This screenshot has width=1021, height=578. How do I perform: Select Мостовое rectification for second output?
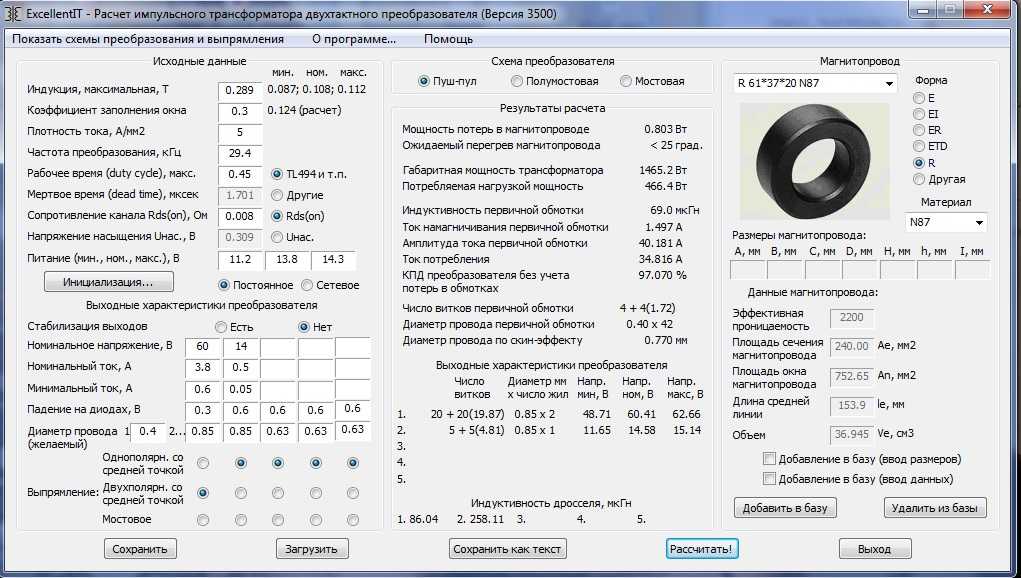coord(241,520)
